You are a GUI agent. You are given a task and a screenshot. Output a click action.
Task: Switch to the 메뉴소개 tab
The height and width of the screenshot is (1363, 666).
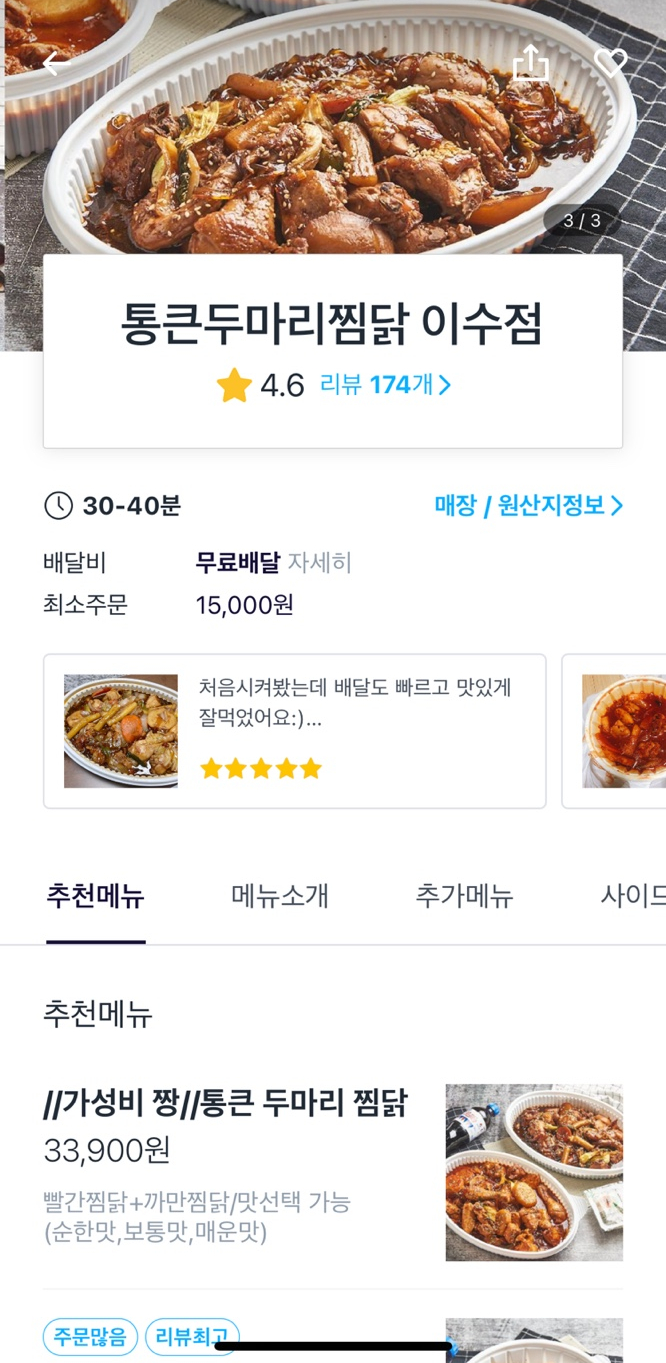pos(280,896)
